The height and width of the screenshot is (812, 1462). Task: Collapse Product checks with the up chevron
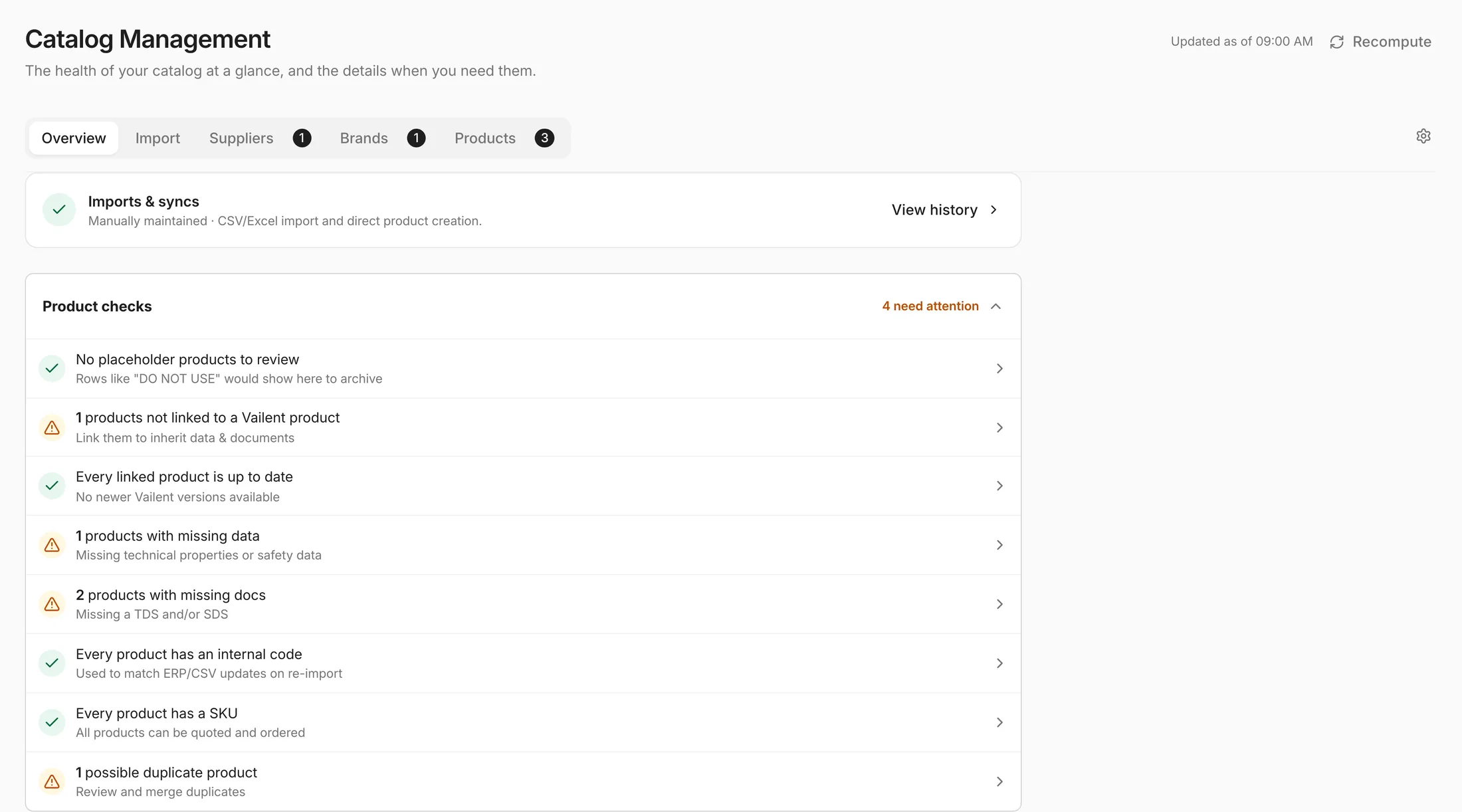pyautogui.click(x=995, y=306)
